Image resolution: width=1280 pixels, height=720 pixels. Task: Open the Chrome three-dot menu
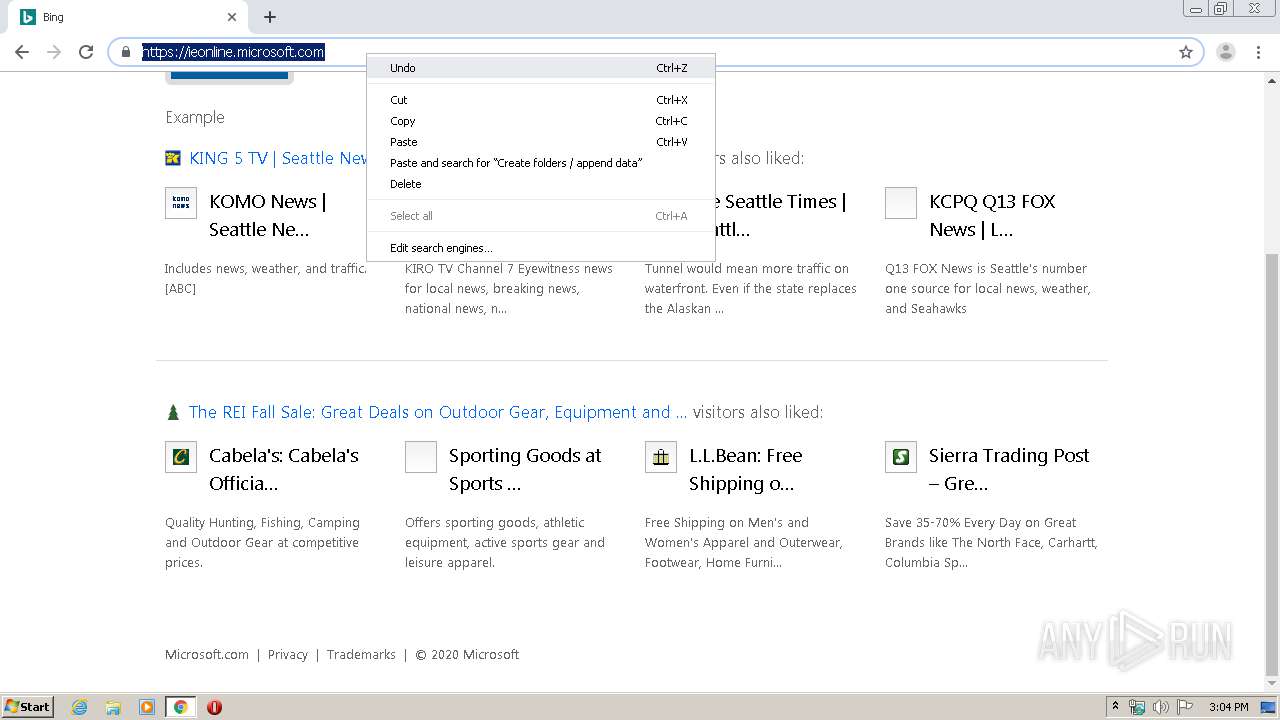pyautogui.click(x=1258, y=52)
